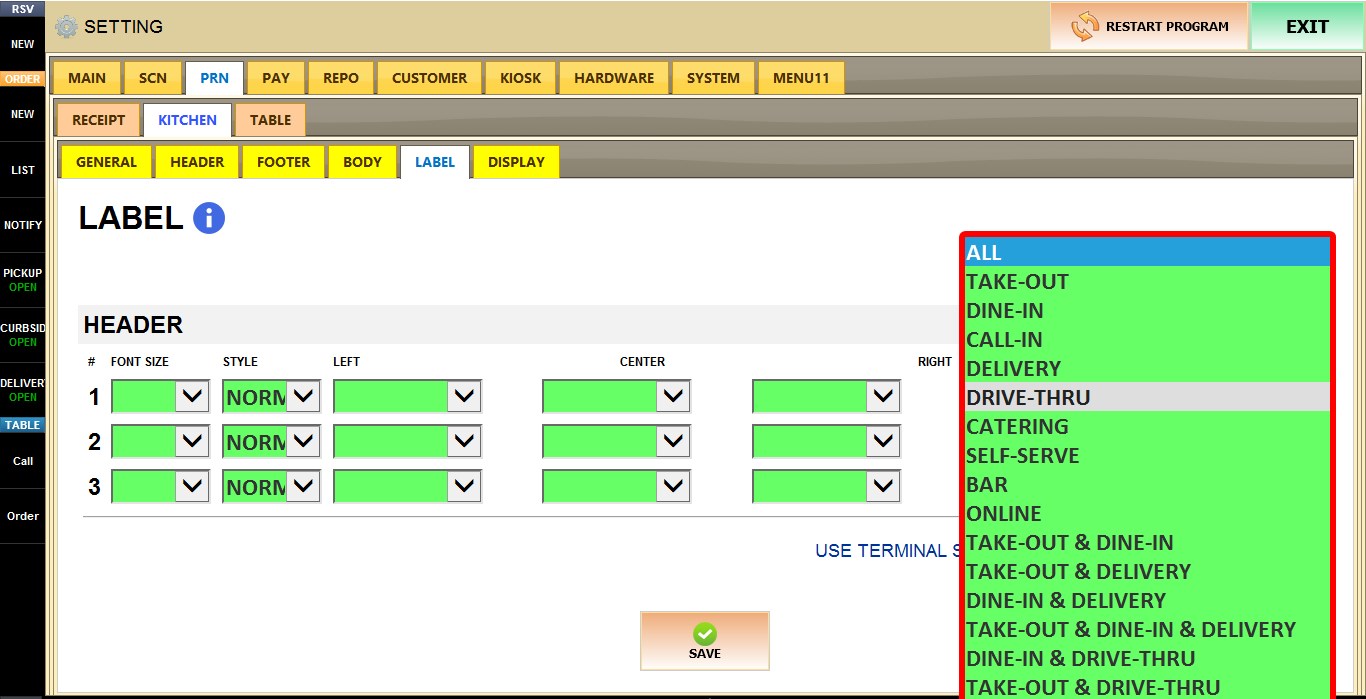Choose BAR from the list
The image size is (1366, 699).
click(1147, 485)
